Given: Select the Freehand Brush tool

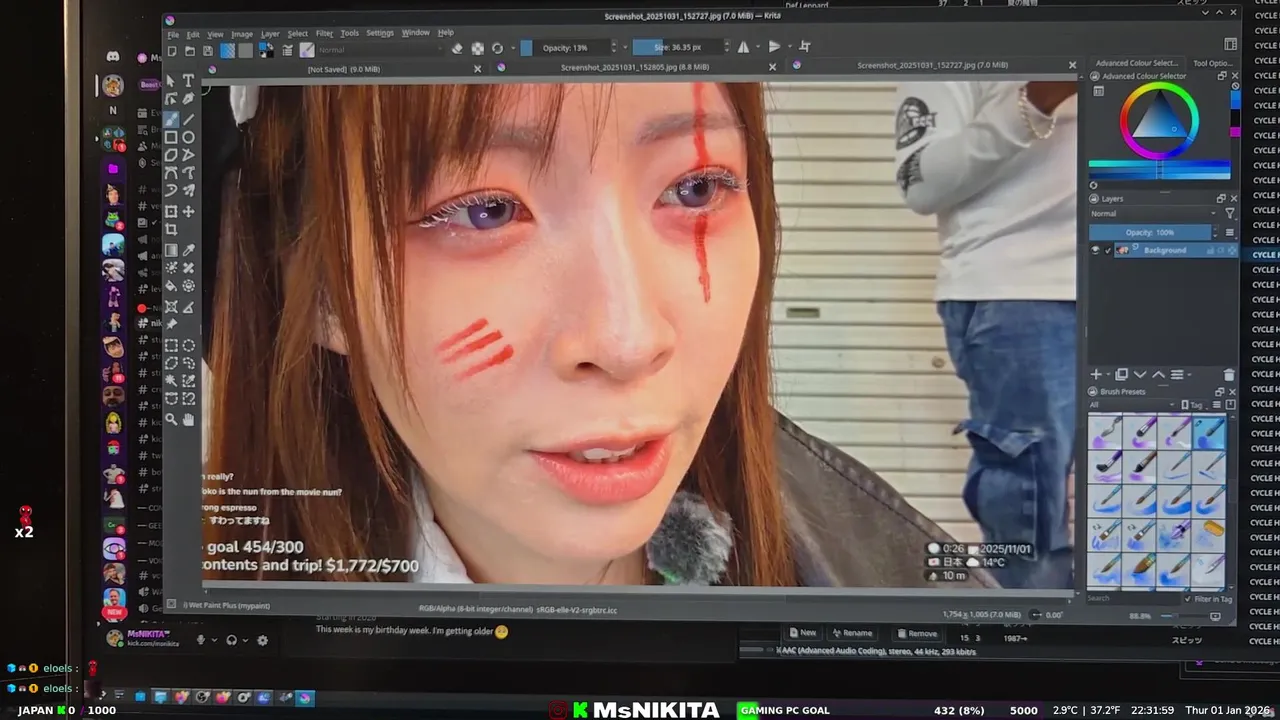Looking at the screenshot, I should [171, 119].
